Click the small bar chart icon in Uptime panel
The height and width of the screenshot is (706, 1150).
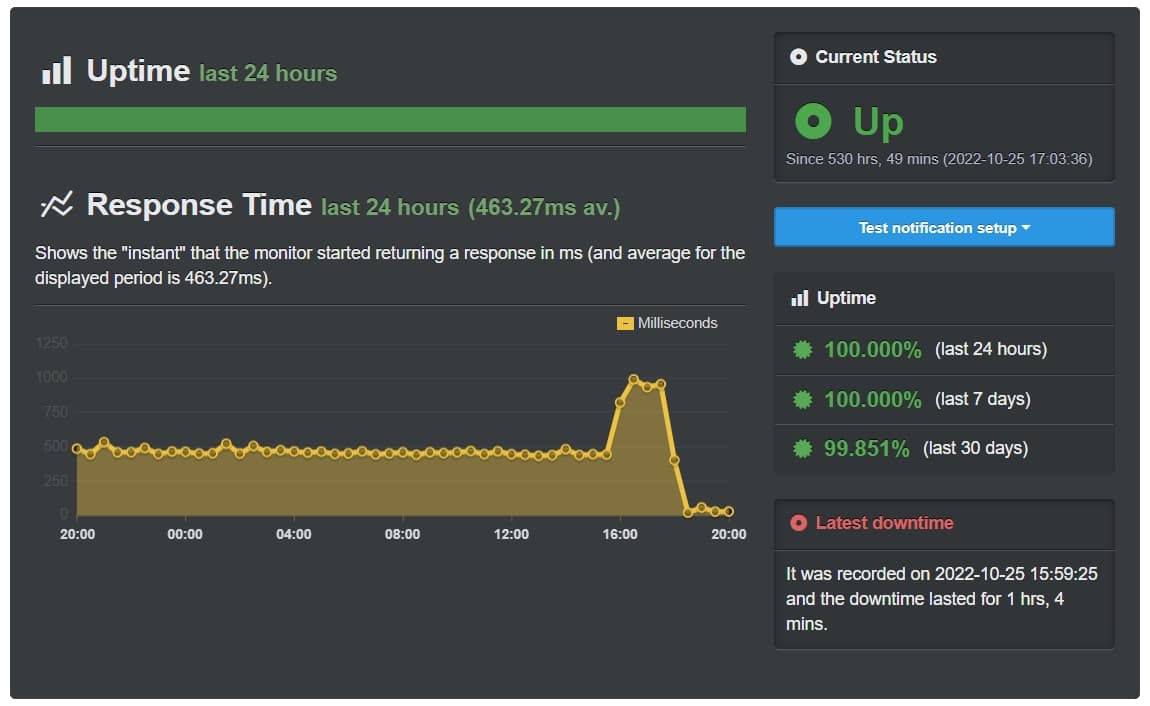[799, 298]
